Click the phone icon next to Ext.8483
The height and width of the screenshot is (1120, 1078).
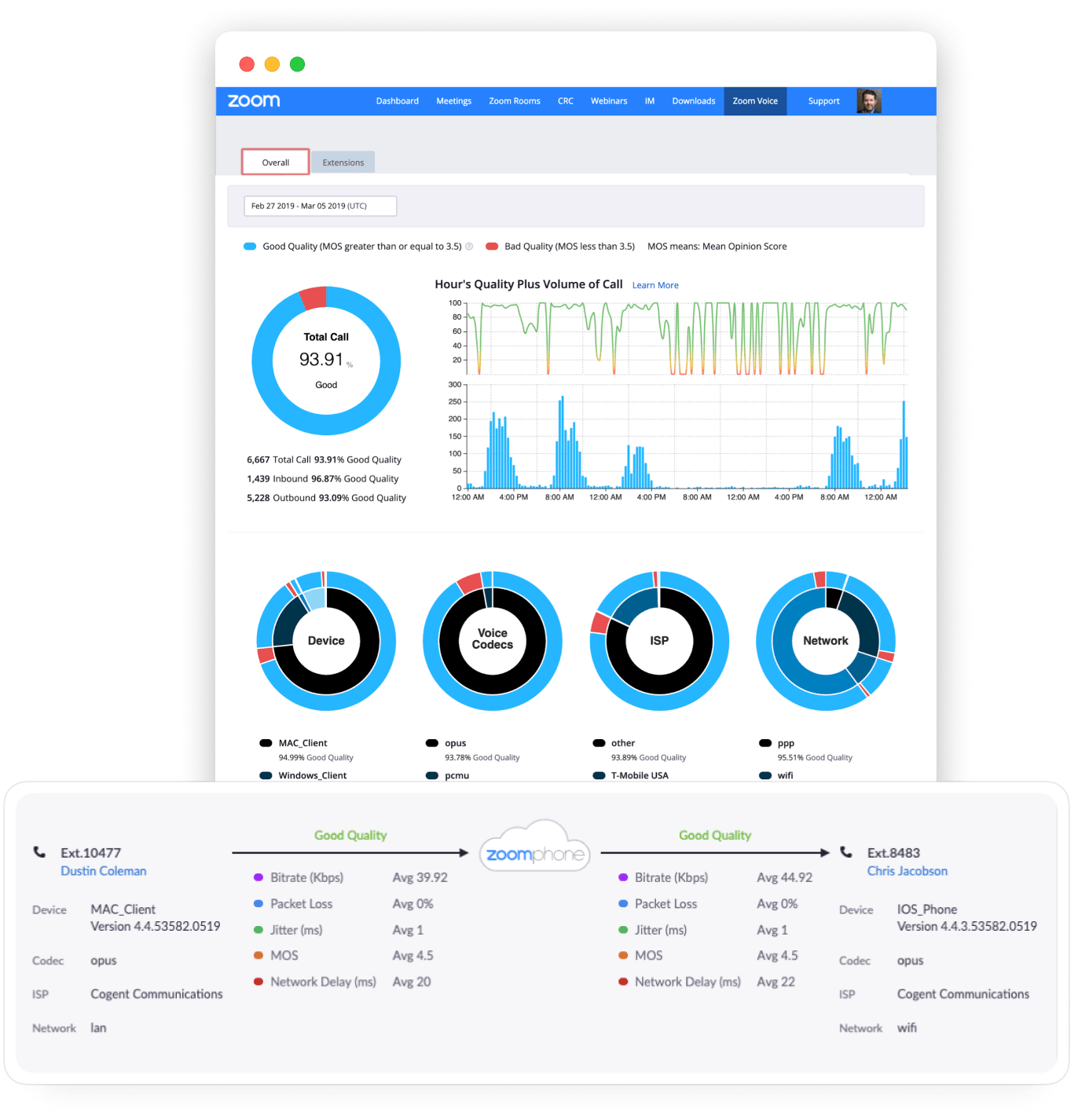pos(846,852)
